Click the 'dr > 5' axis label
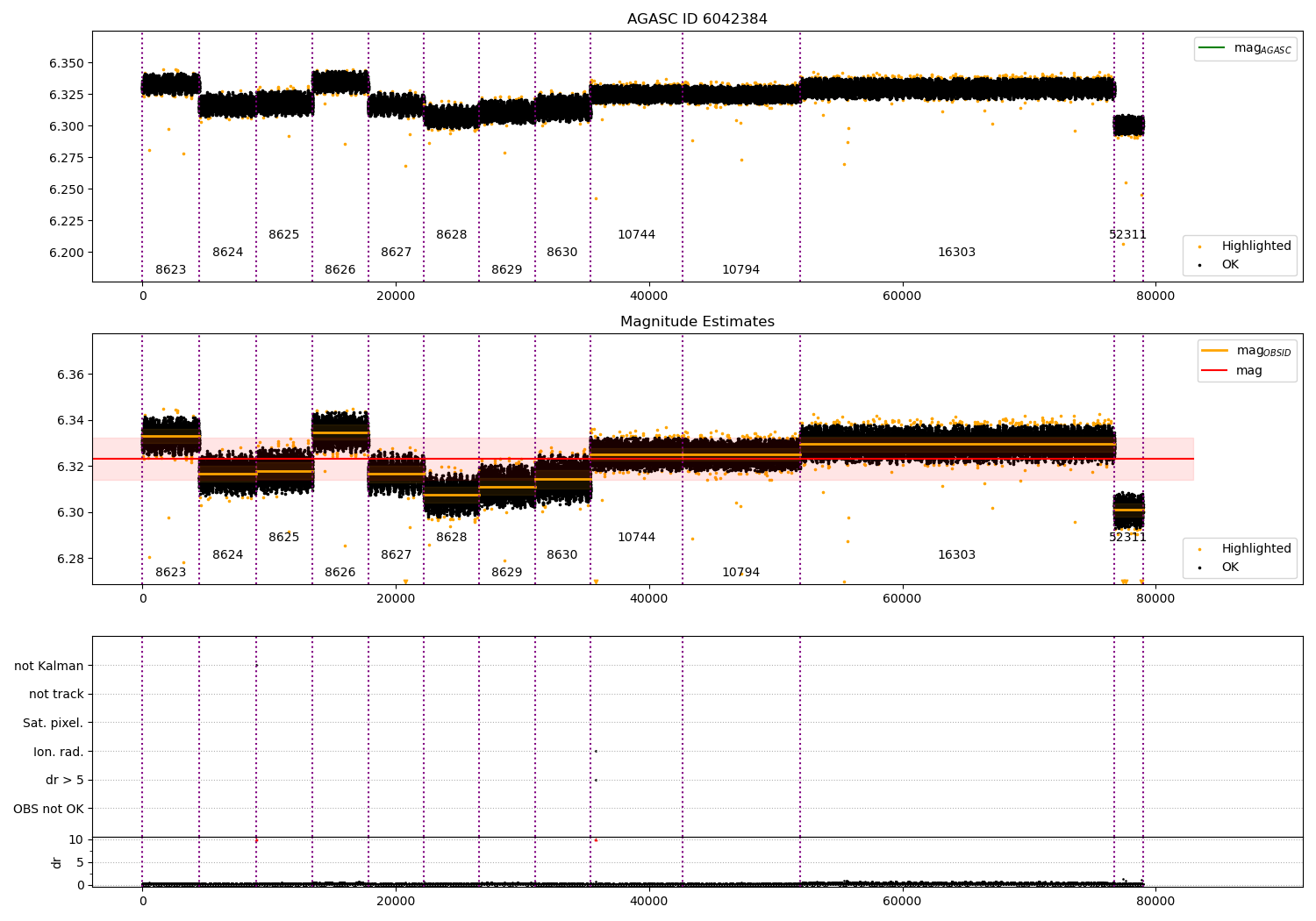The height and width of the screenshot is (921, 1316). pos(64,781)
